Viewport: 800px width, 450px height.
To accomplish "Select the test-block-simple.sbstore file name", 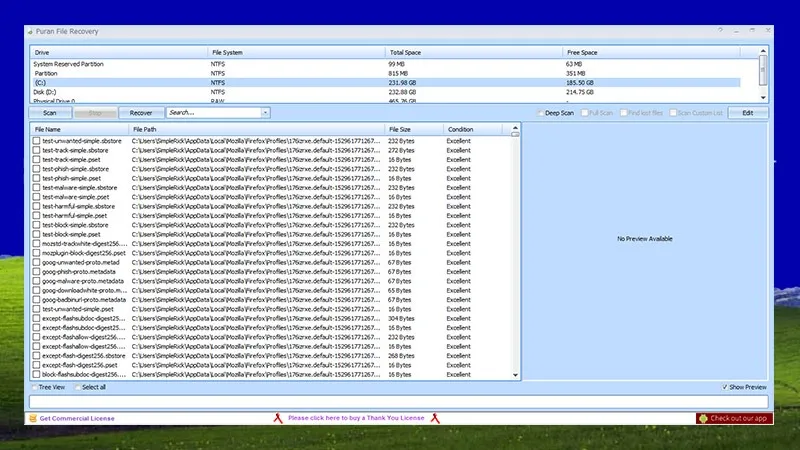I will pyautogui.click(x=75, y=225).
